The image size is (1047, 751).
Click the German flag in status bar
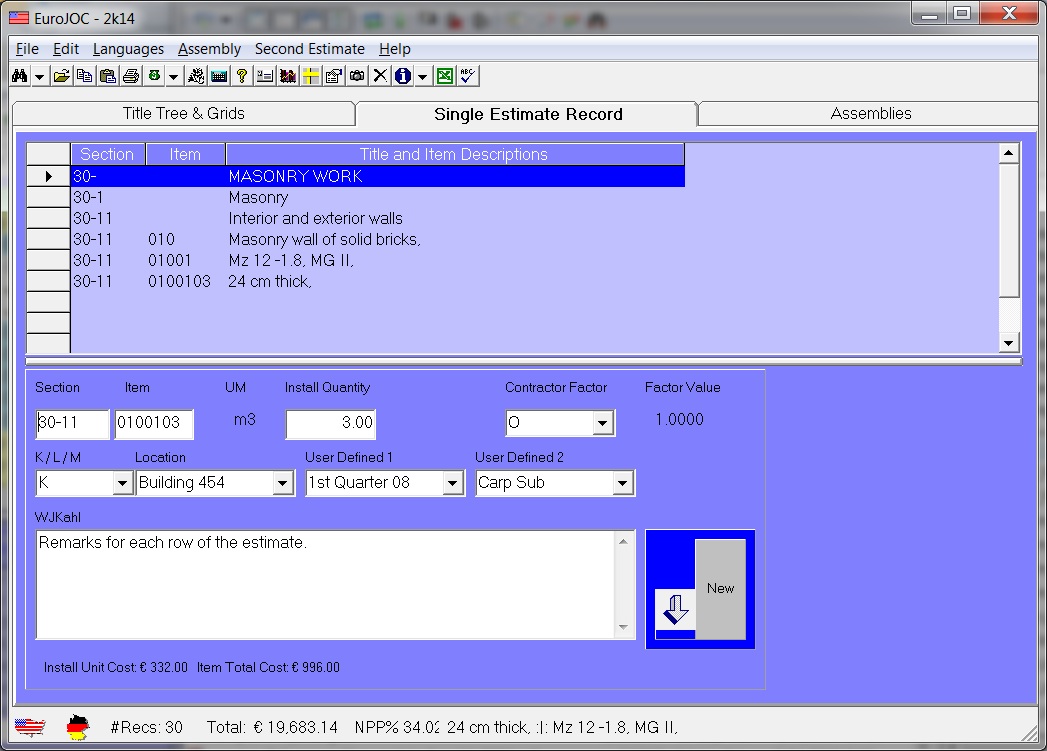pos(78,727)
